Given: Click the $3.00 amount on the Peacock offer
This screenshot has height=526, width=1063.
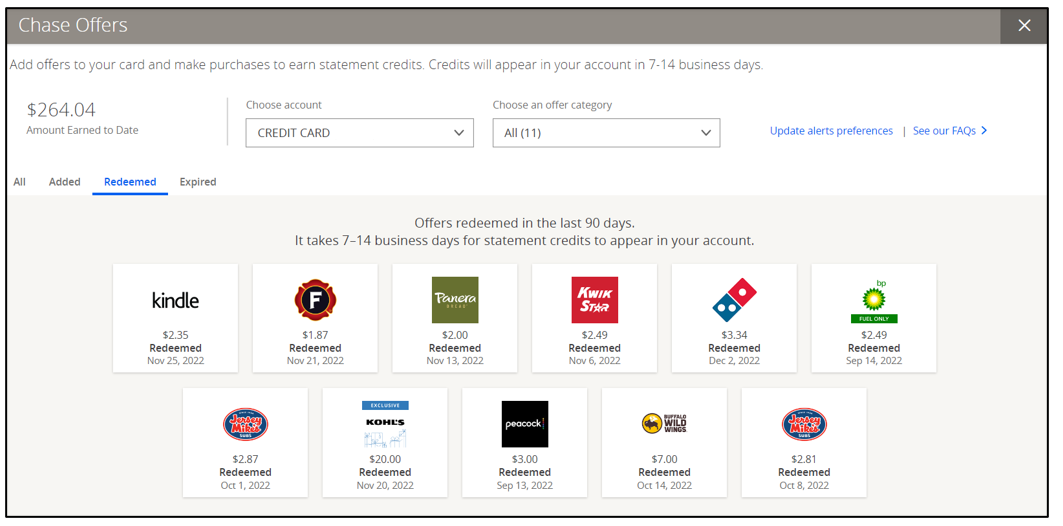Looking at the screenshot, I should (525, 459).
